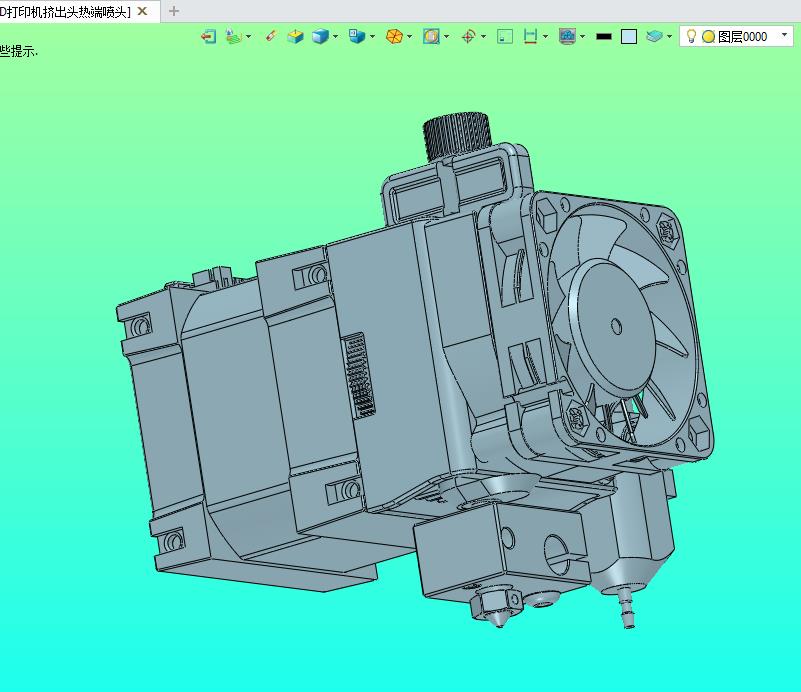The width and height of the screenshot is (801, 692).
Task: Expand the dimension measurement dropdown arrow
Action: point(545,37)
